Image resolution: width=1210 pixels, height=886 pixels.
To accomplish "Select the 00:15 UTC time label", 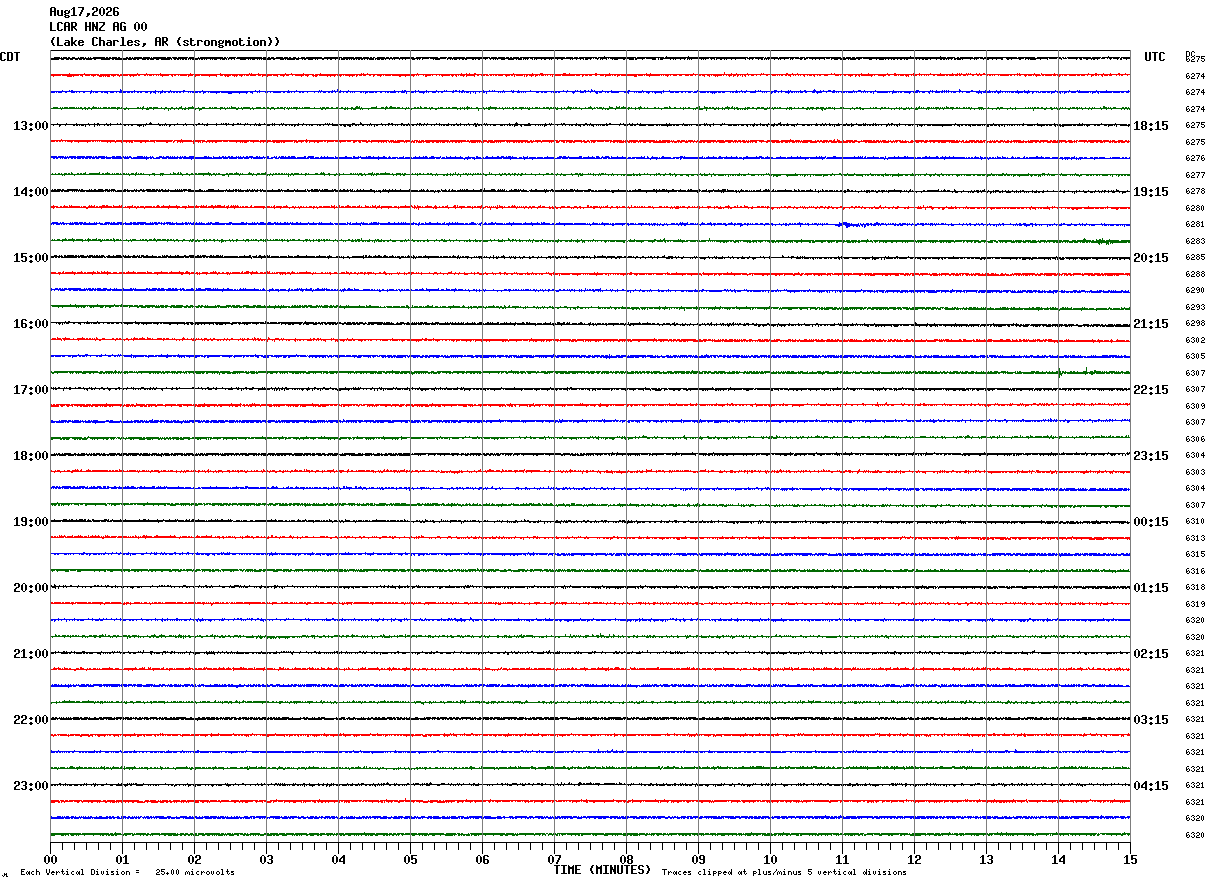I will (x=1151, y=522).
